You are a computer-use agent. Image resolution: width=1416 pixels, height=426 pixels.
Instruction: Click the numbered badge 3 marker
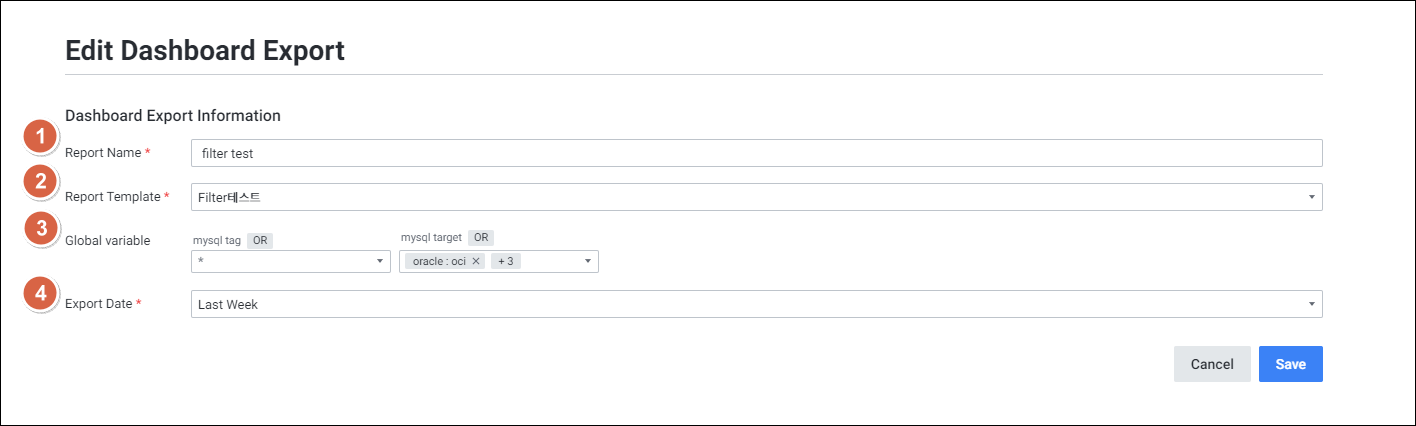pos(40,228)
